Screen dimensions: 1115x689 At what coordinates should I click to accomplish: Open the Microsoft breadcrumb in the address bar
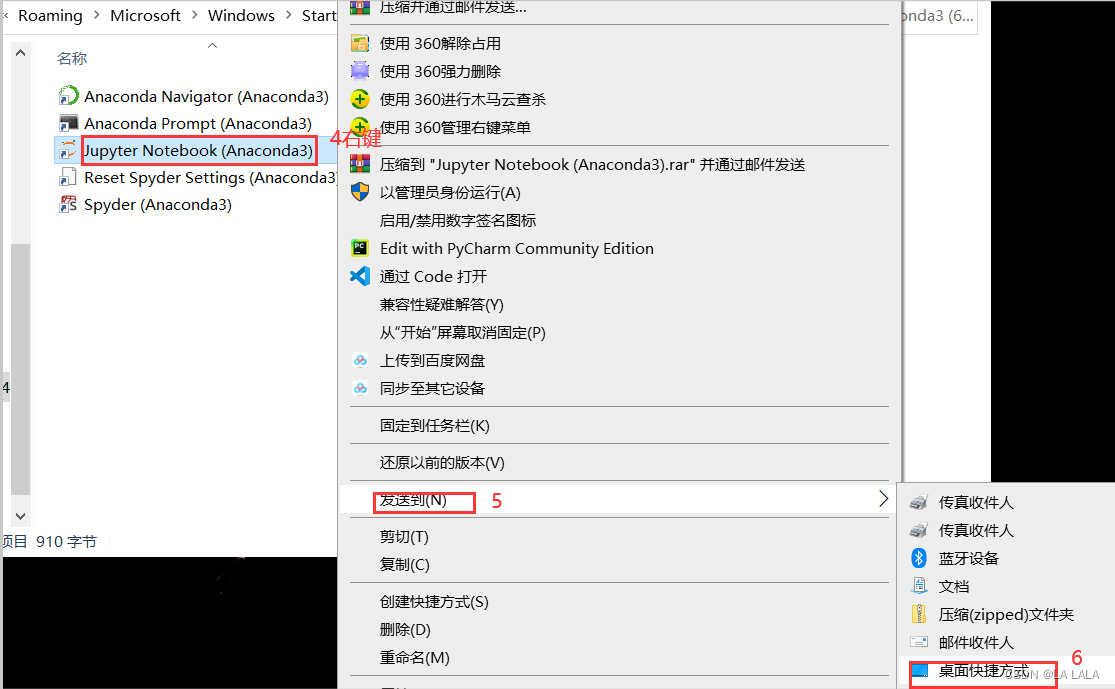(145, 16)
